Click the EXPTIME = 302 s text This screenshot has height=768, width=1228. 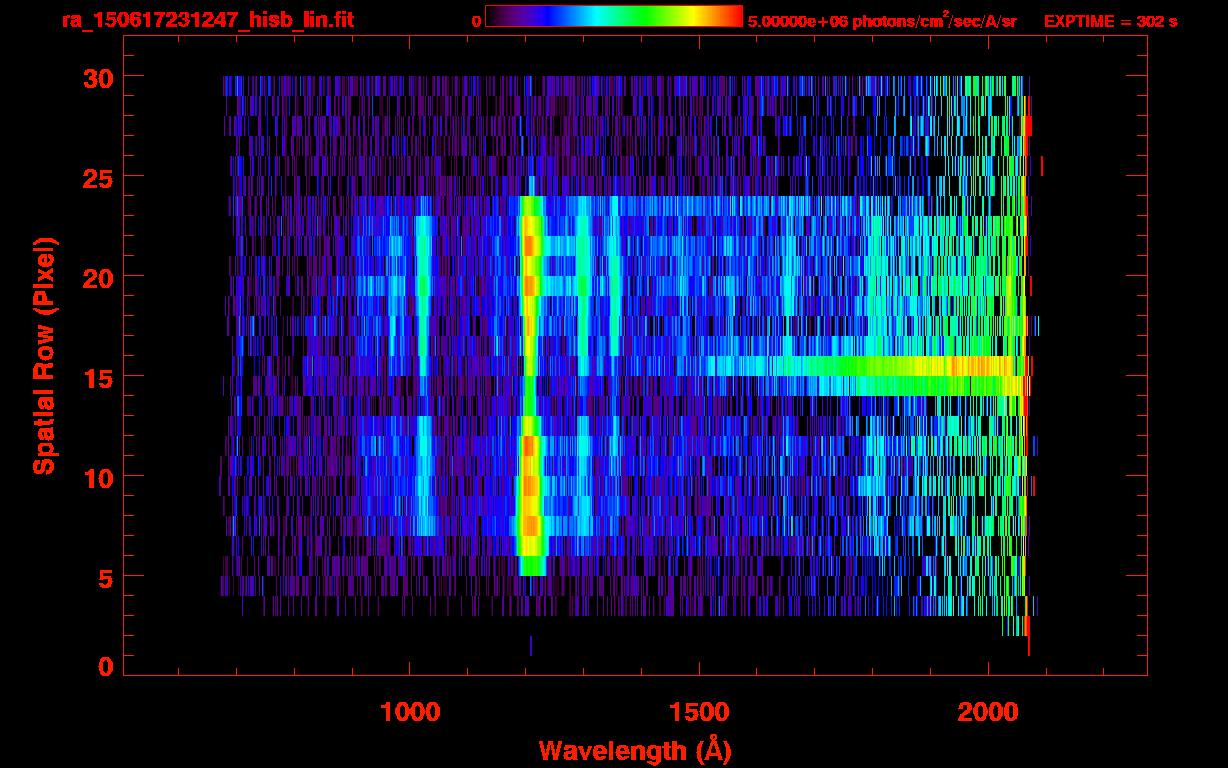[1110, 21]
